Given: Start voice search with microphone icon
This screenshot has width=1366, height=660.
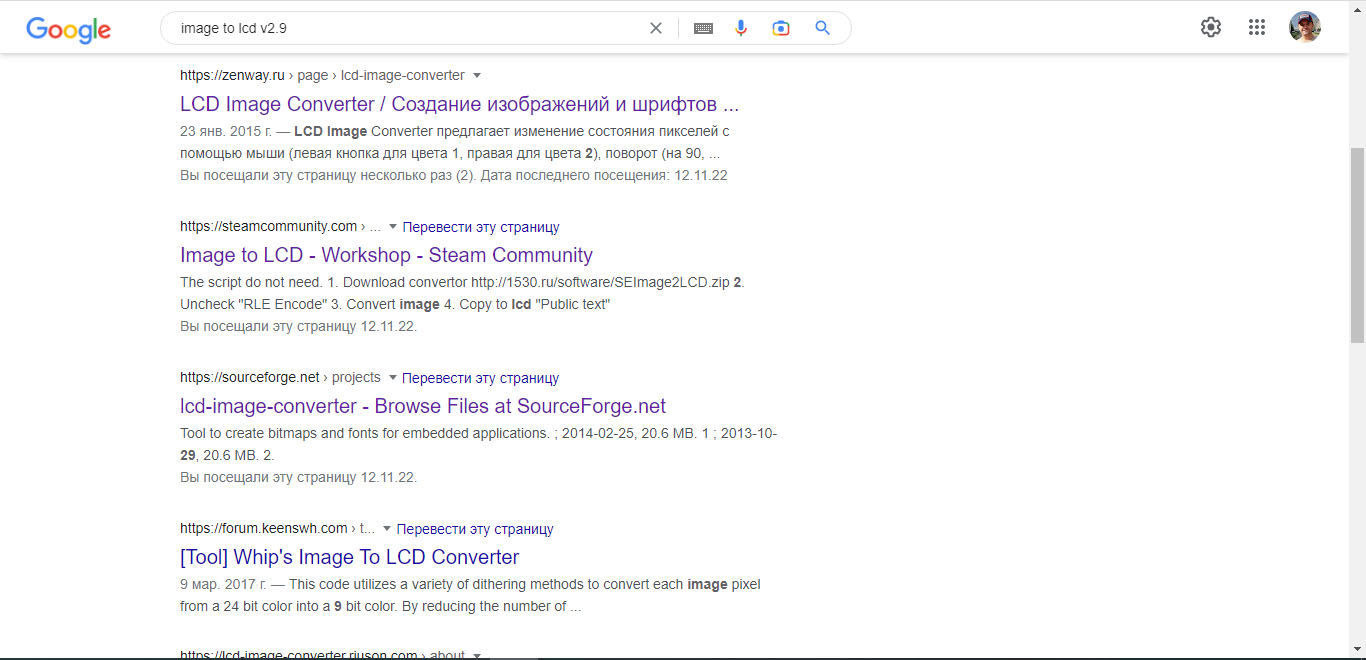Looking at the screenshot, I should coord(741,28).
